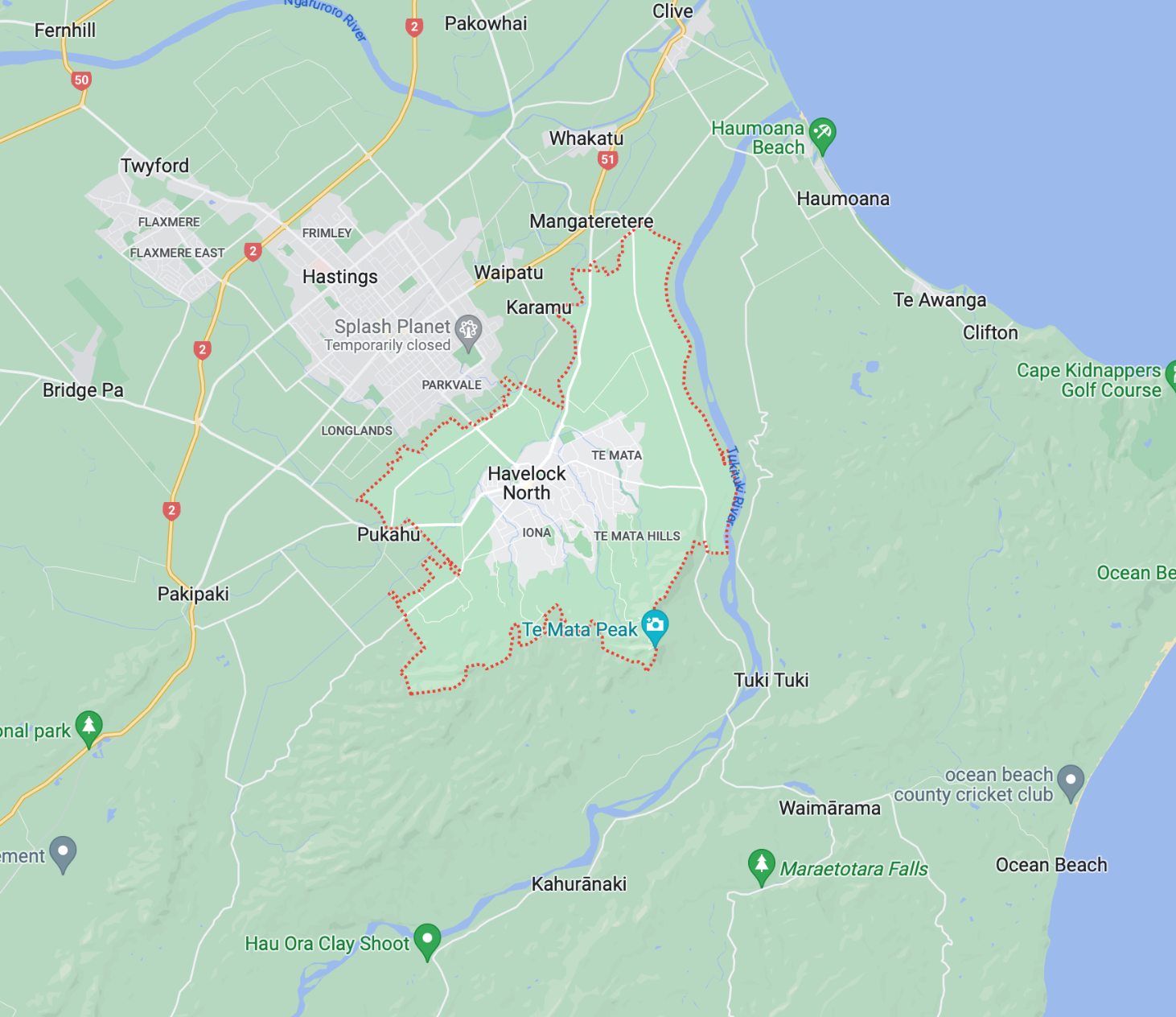
Task: Click the Tukituki River label
Action: point(736,488)
